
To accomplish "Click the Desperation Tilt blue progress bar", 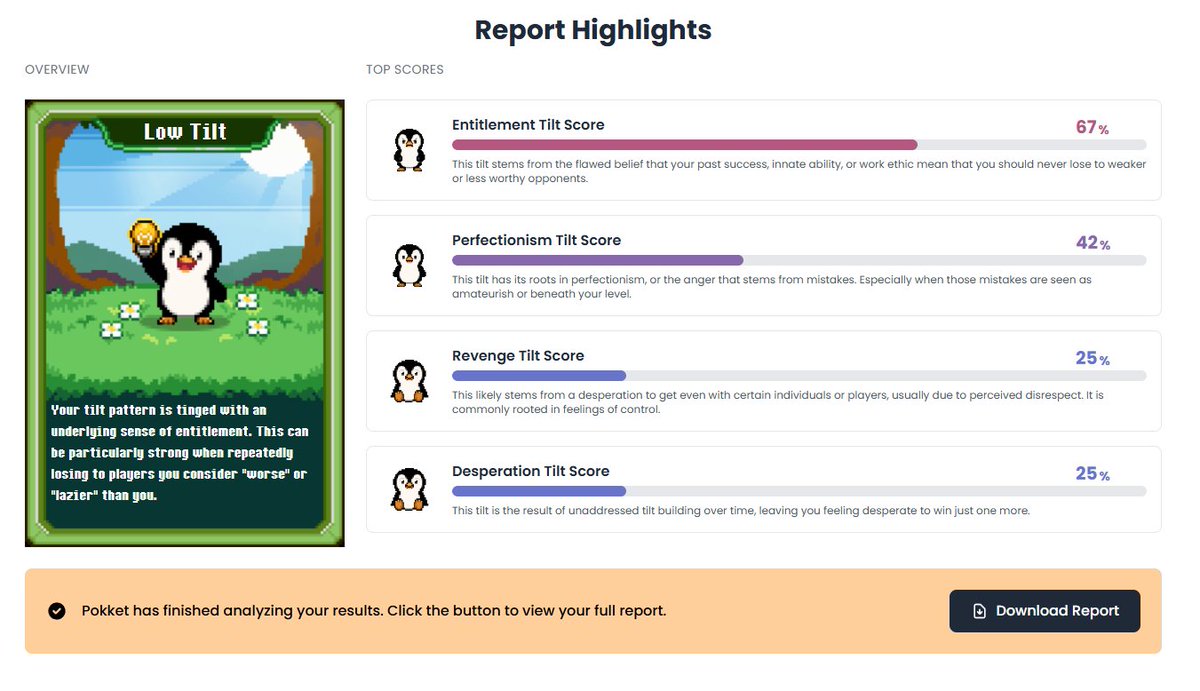I will pos(538,490).
